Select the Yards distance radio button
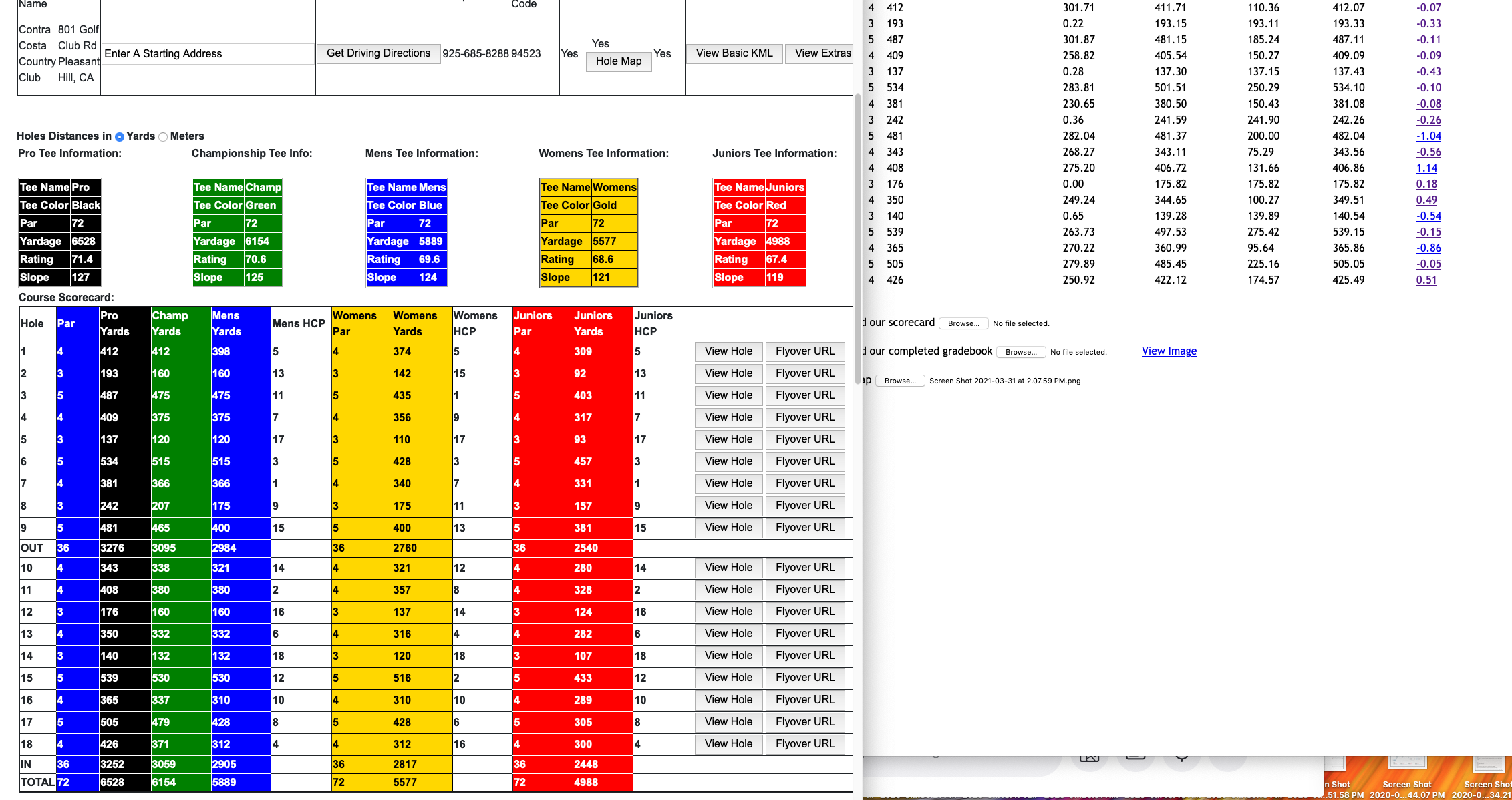1512x800 pixels. [x=120, y=136]
